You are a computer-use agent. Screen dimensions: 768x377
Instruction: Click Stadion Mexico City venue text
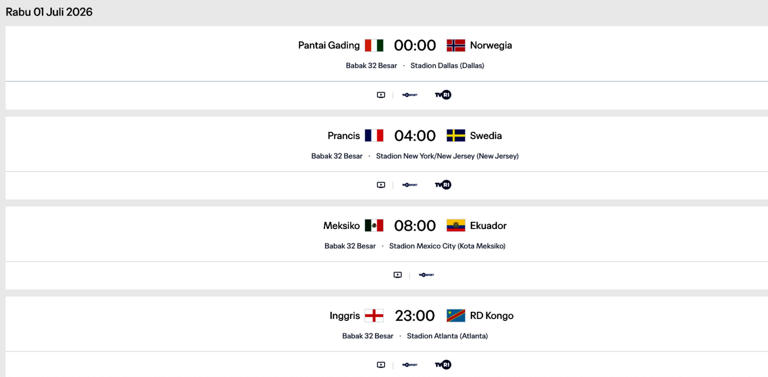tap(447, 246)
